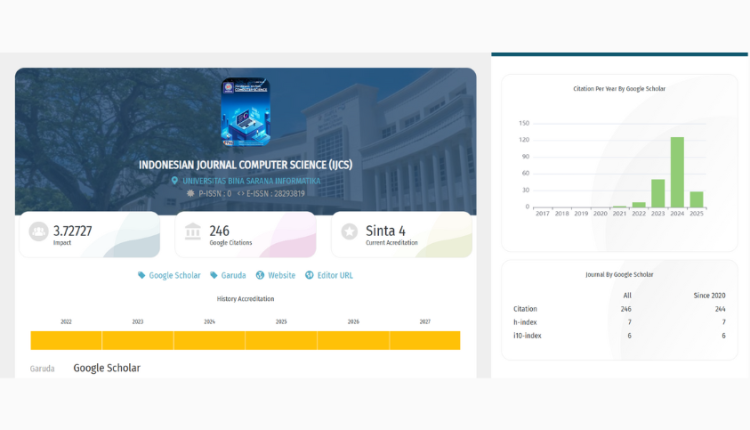Click the Sinta 4 accreditation text
Image resolution: width=750 pixels, height=430 pixels.
[386, 231]
